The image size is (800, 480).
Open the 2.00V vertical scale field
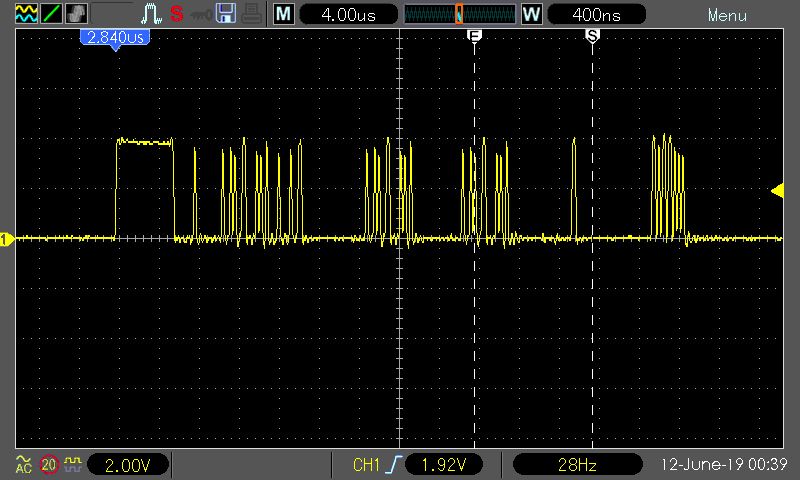click(x=128, y=465)
